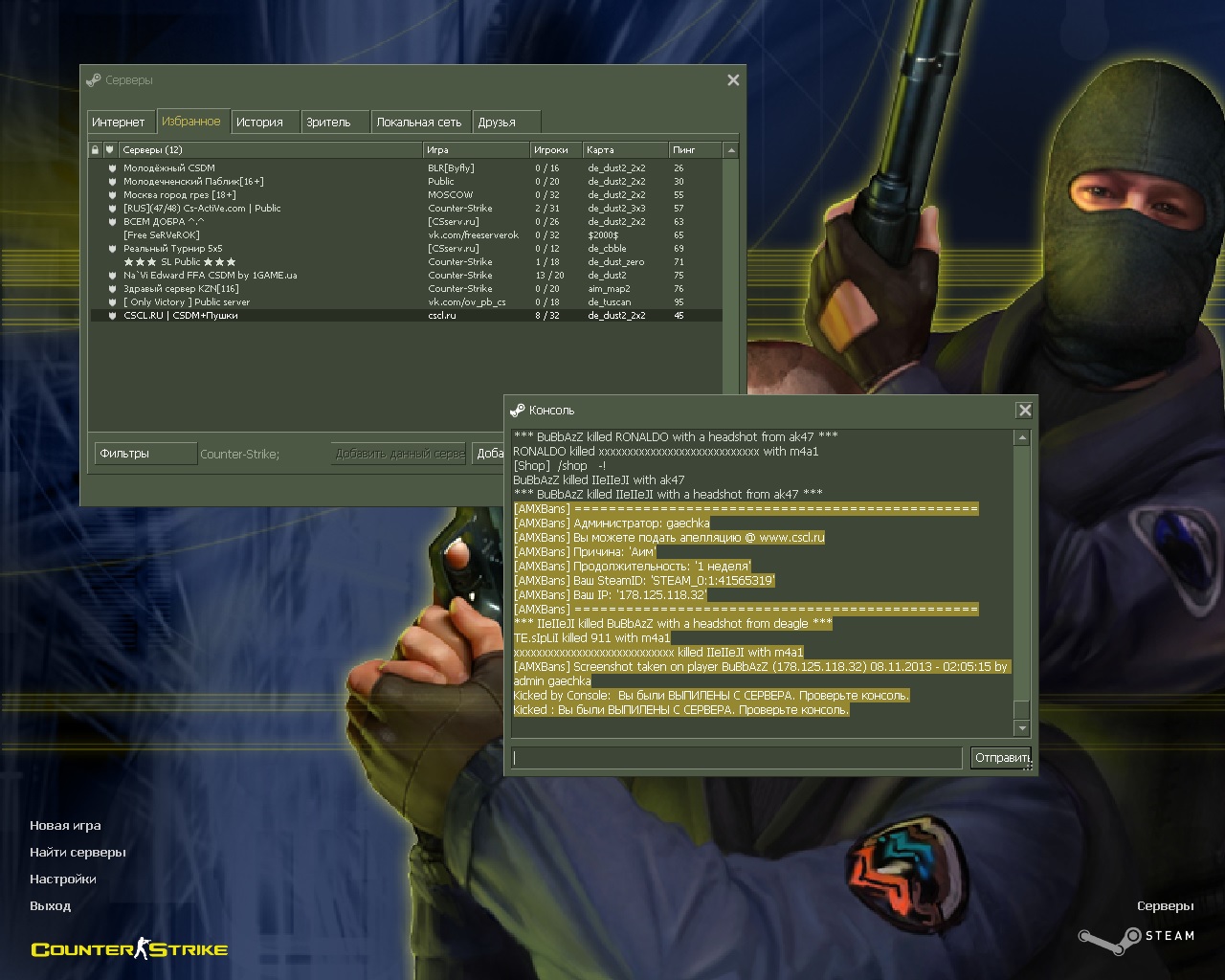Click console line with SteamID STEAM_0:1:41565319
Screen dimensions: 1225x980
coord(644,581)
